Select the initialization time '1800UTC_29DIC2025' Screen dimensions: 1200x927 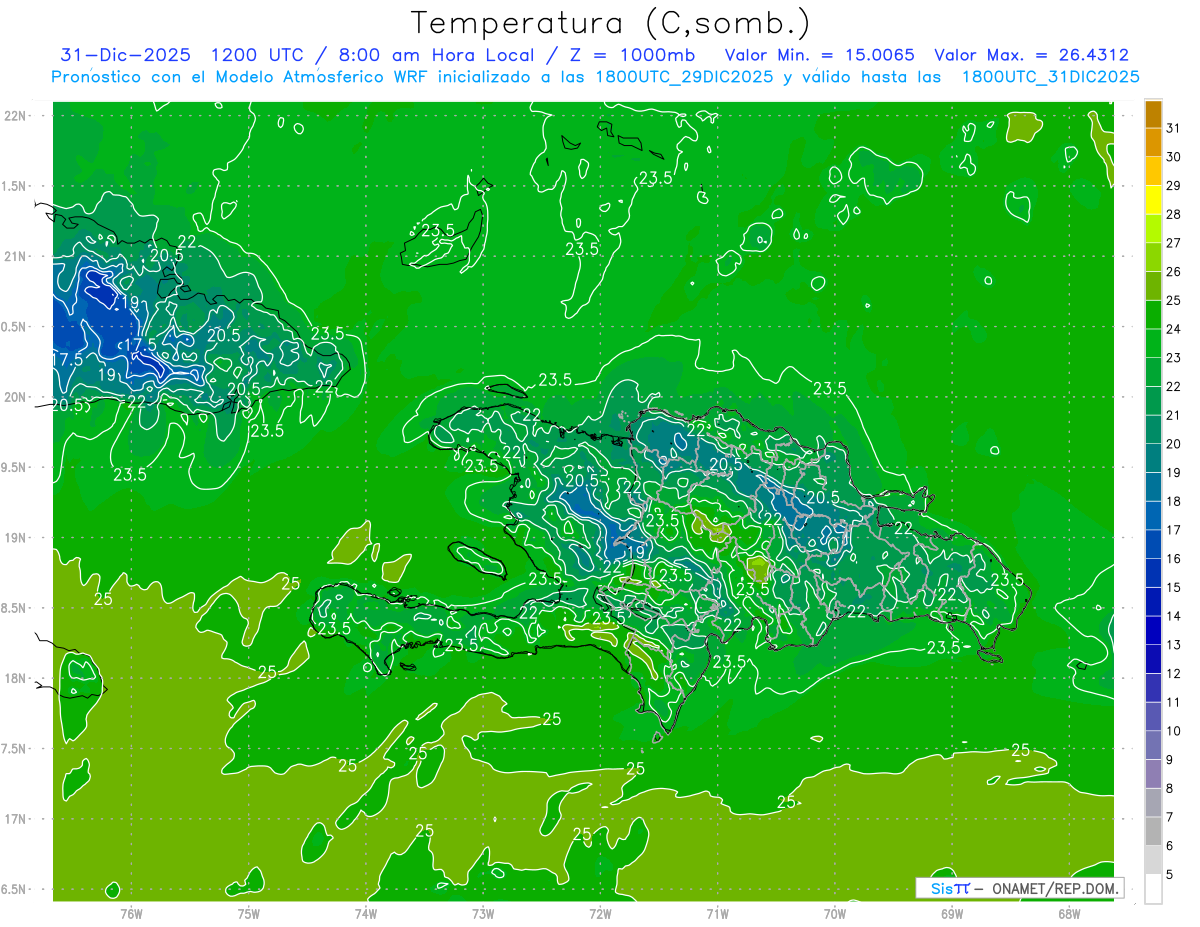click(x=679, y=77)
